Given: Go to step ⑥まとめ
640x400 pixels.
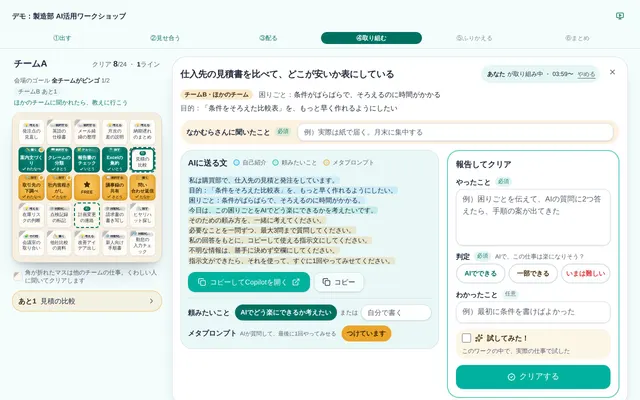Looking at the screenshot, I should (x=577, y=38).
